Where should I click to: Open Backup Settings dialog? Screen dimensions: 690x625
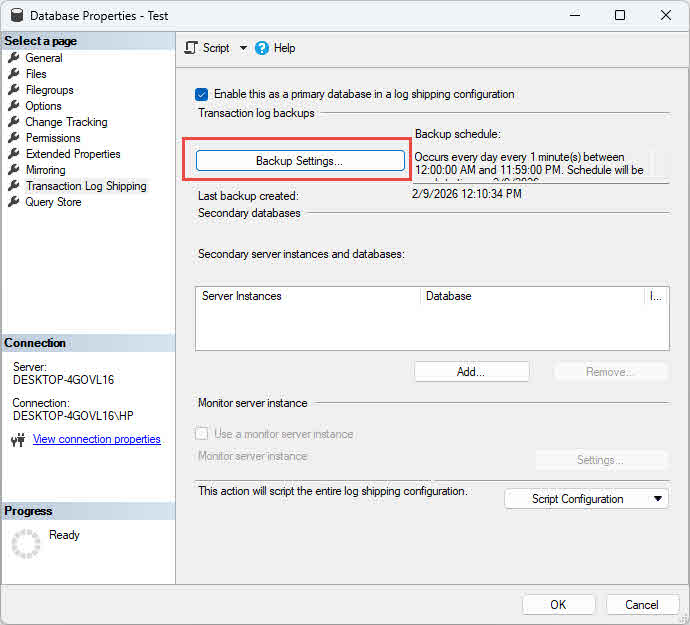tap(300, 161)
